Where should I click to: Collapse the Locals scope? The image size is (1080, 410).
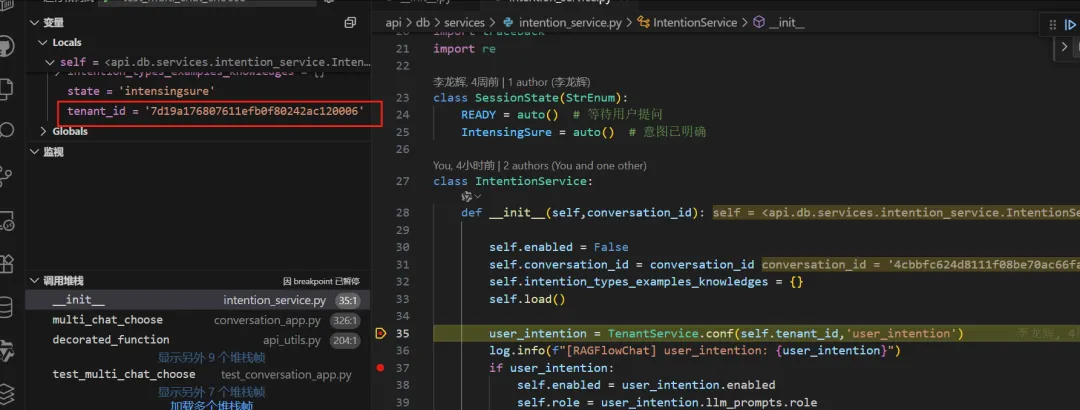(x=43, y=43)
